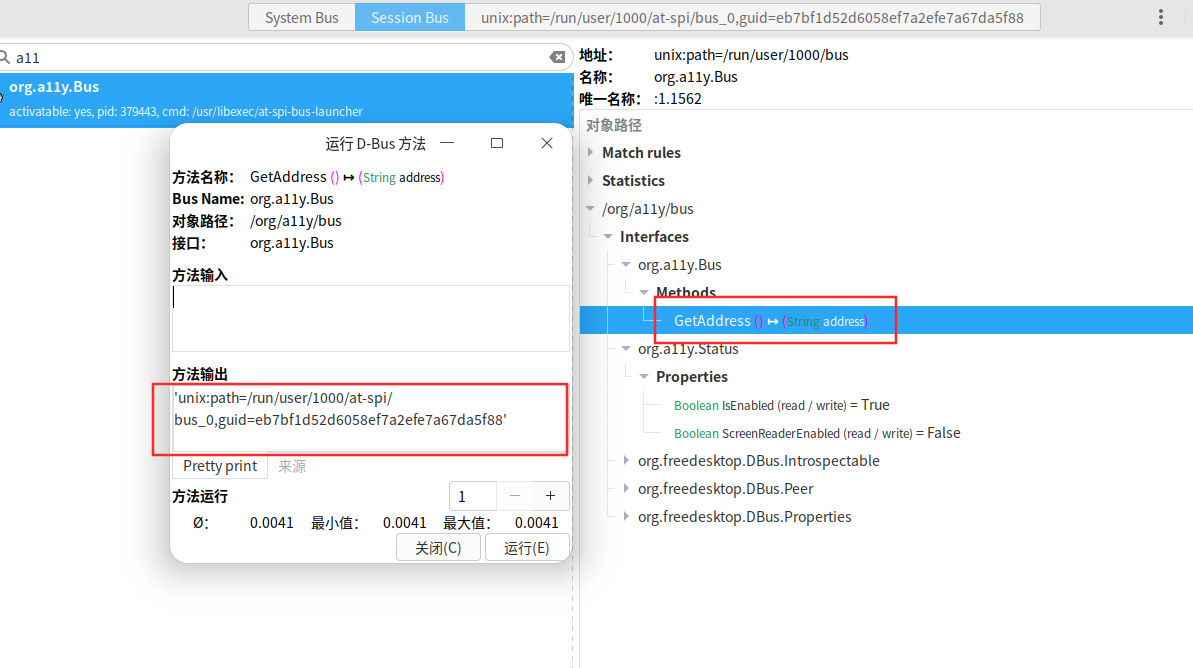
Task: Select the ScreenReaderEnabled property row
Action: 816,433
